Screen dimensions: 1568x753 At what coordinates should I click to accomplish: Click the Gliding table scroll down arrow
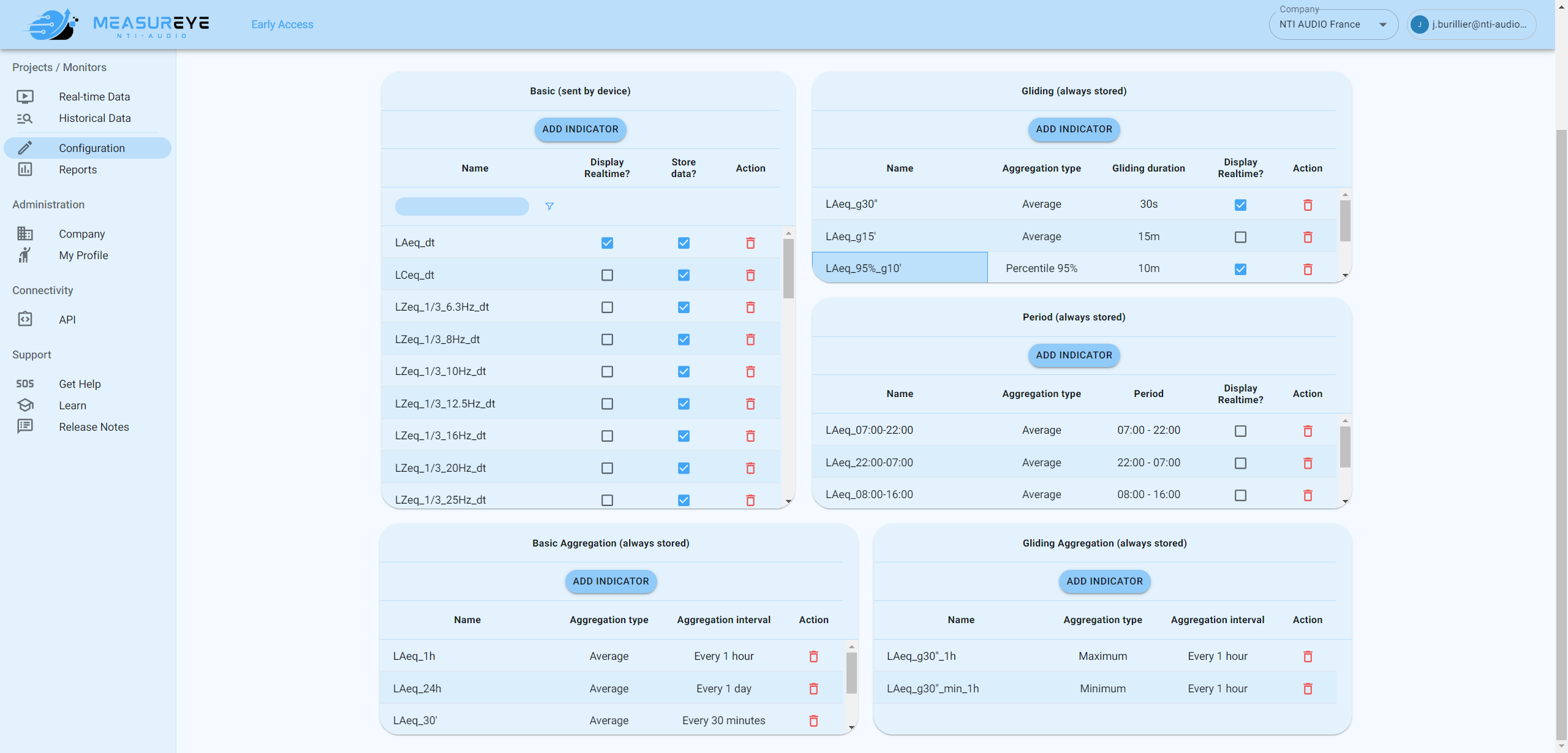(x=1345, y=276)
